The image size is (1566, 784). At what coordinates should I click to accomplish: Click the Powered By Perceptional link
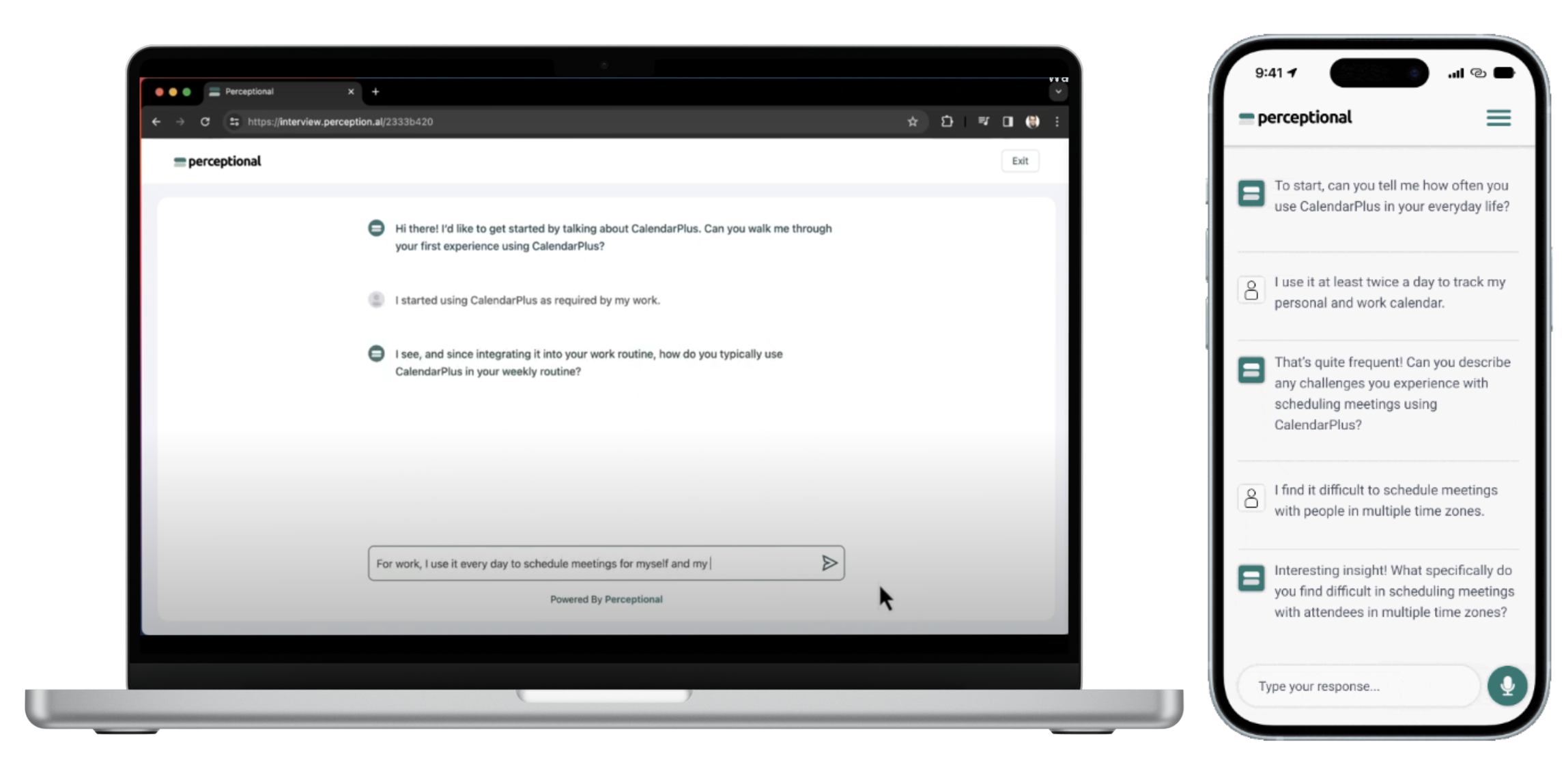tap(607, 599)
